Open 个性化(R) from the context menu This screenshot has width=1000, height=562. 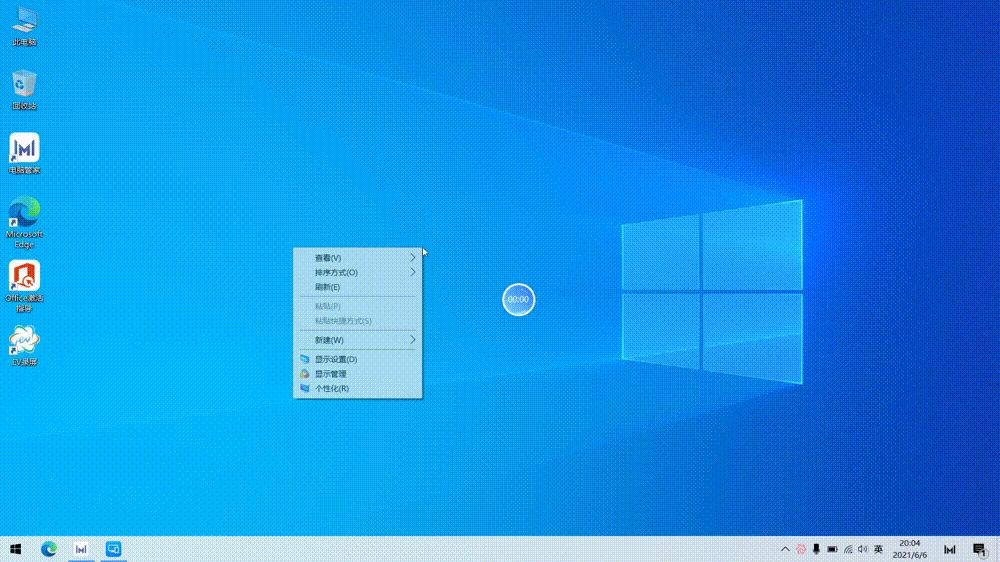[x=358, y=388]
